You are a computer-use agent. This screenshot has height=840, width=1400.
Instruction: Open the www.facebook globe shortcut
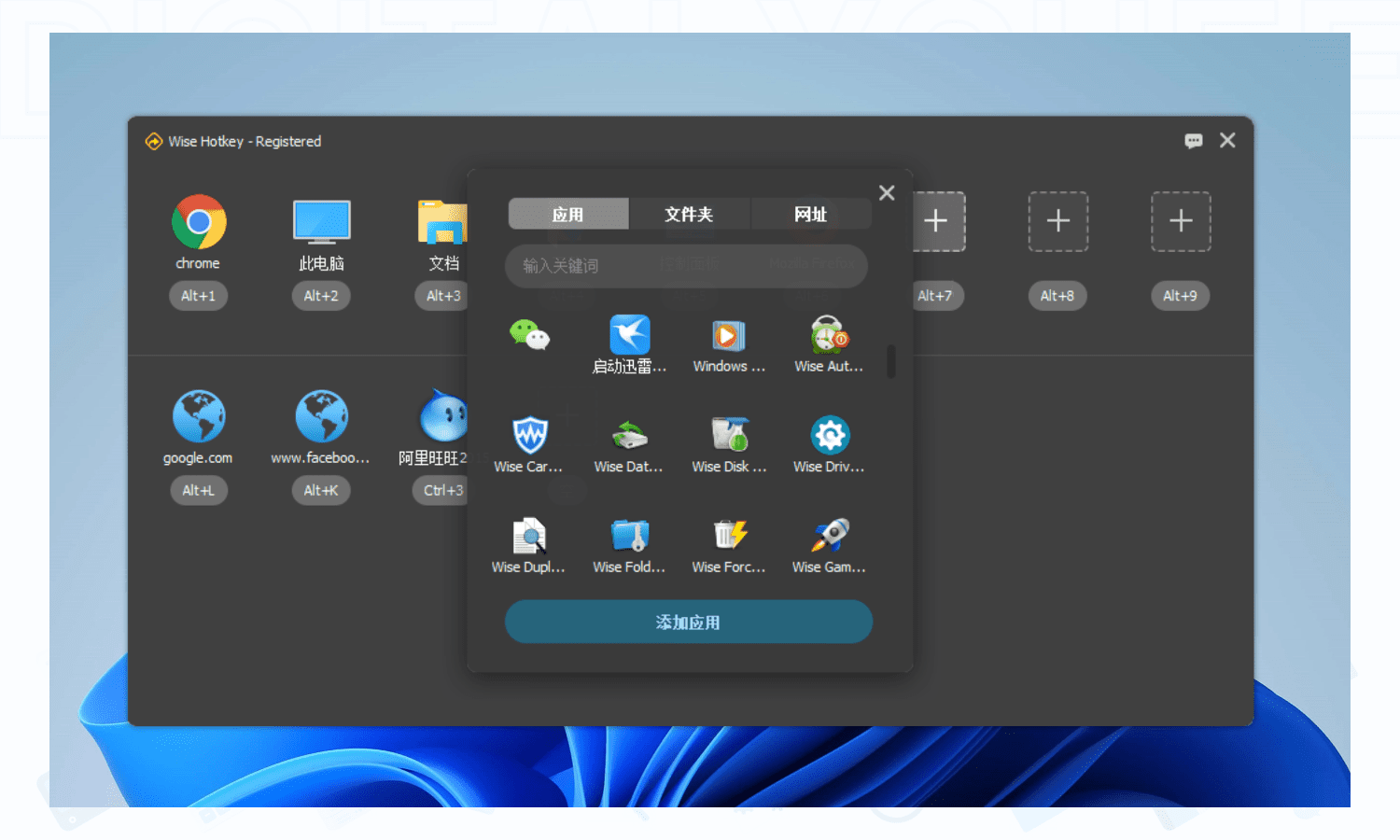tap(322, 416)
